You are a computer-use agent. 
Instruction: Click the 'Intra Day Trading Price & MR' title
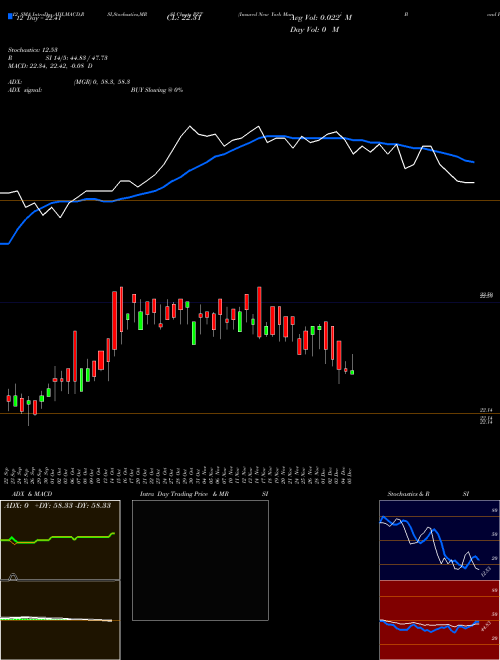point(184,494)
